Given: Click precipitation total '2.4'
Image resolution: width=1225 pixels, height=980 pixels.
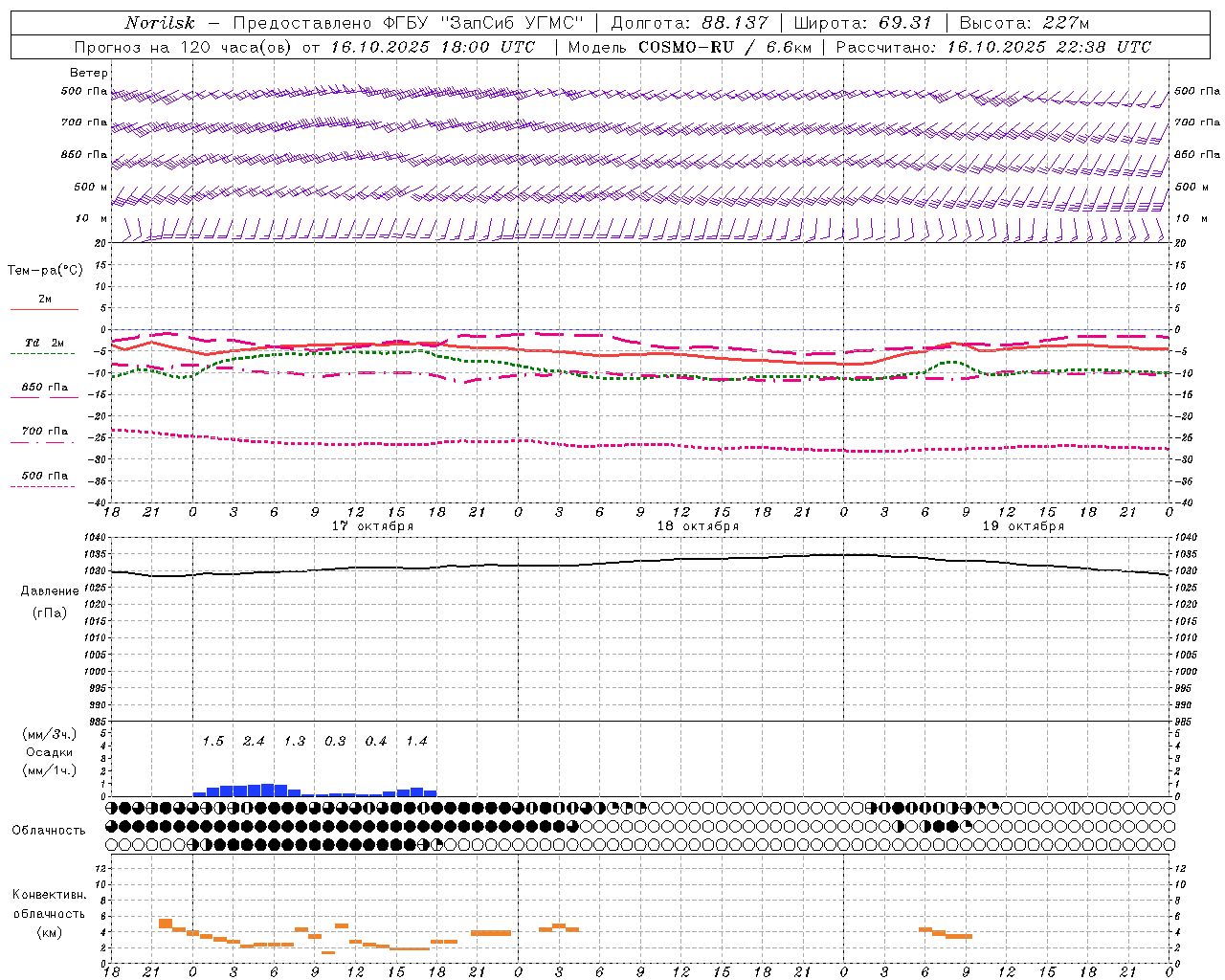Looking at the screenshot, I should (254, 741).
